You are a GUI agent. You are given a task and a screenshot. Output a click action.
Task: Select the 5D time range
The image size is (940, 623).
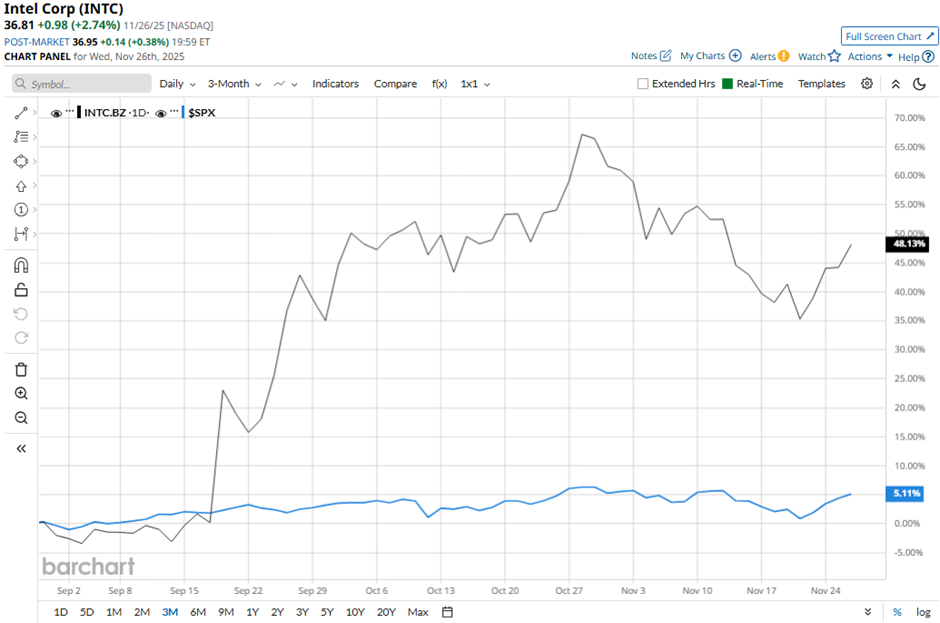tap(87, 612)
